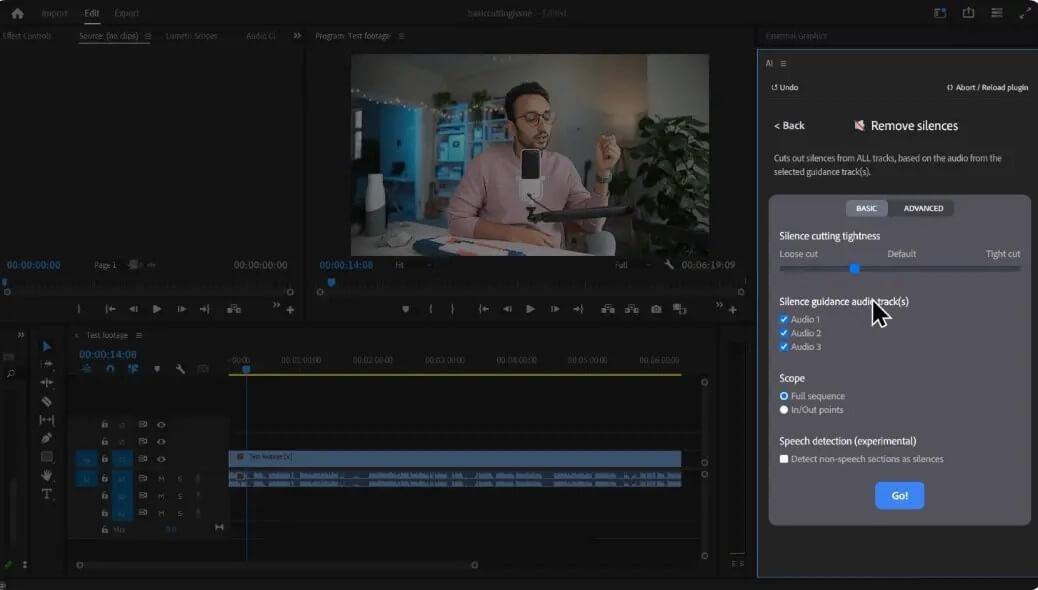This screenshot has width=1038, height=590.
Task: Enable Detect non-speech sections as silences
Action: [x=784, y=459]
